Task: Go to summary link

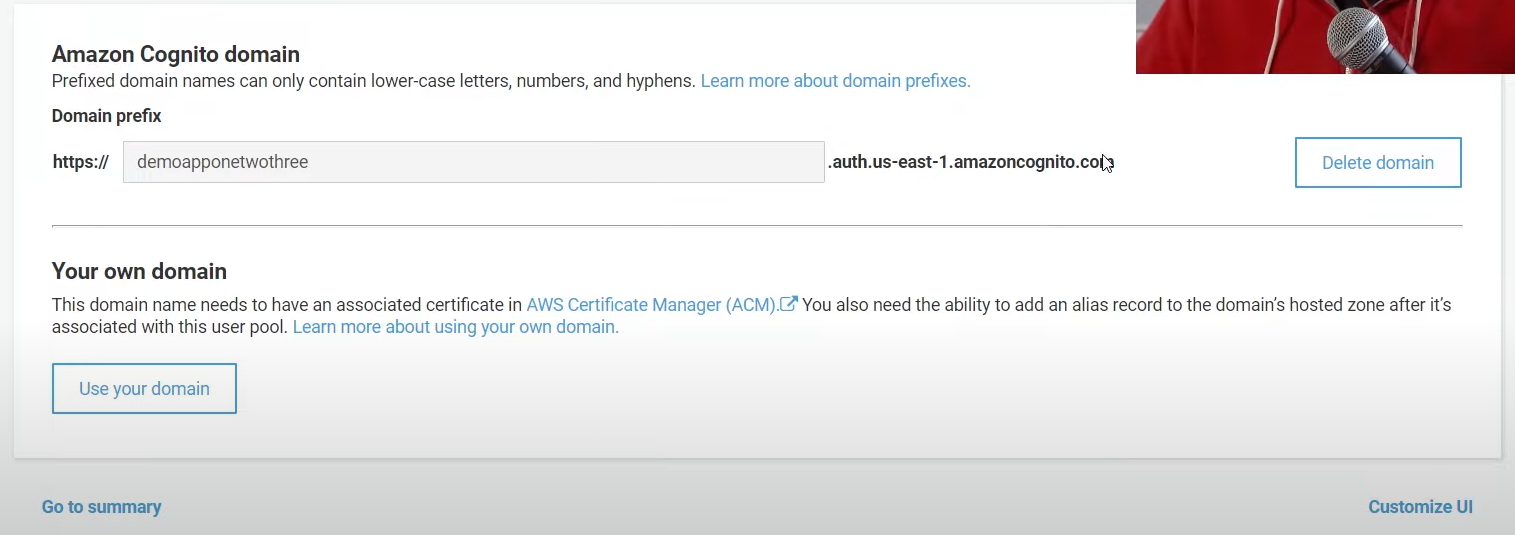Action: [101, 507]
